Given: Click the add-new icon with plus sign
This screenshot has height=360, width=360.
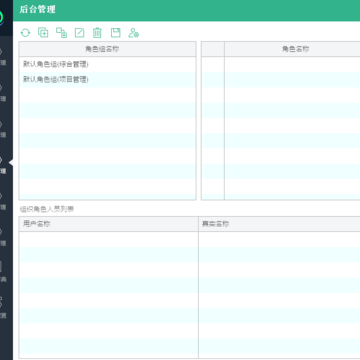Looking at the screenshot, I should pos(43,32).
